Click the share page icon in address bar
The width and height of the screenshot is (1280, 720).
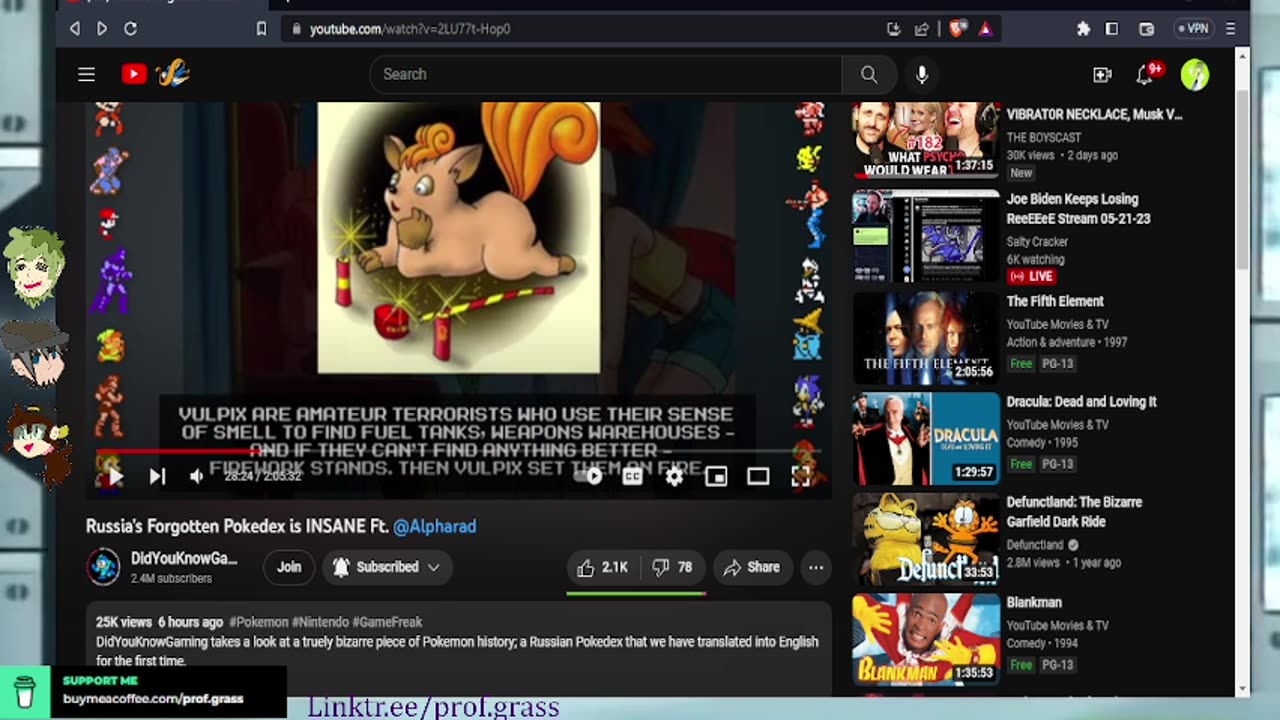921,29
